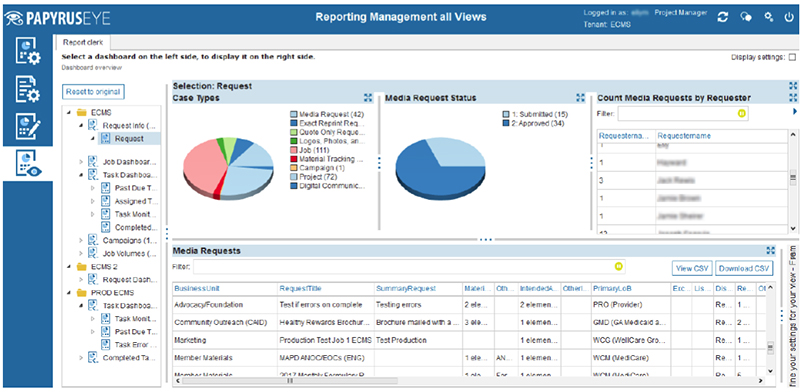The width and height of the screenshot is (800, 392).
Task: Open the second sidebar document settings icon
Action: [28, 88]
